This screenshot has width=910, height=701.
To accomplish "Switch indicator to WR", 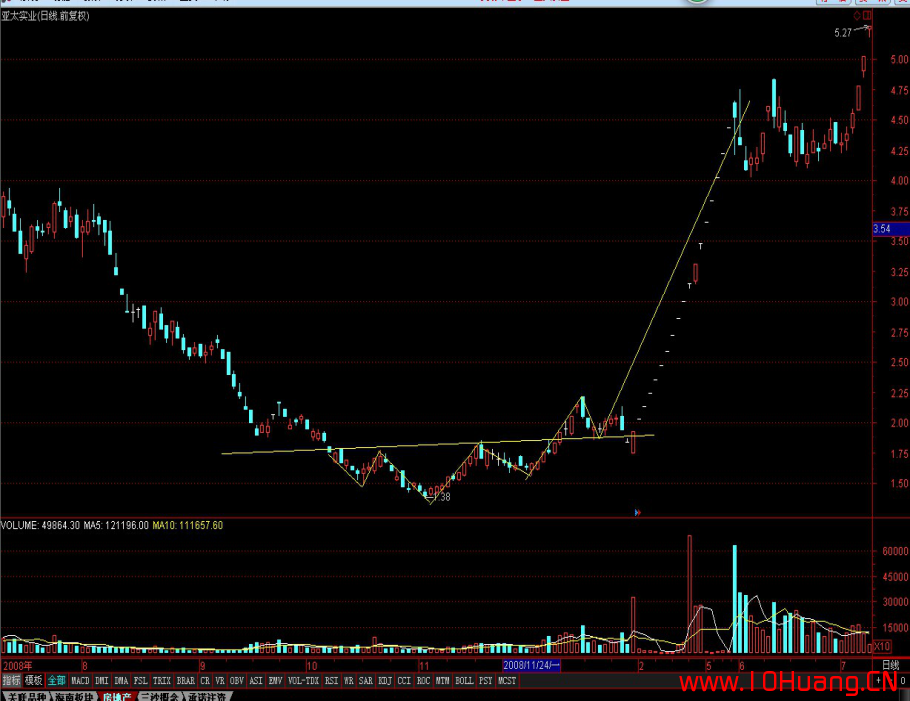I will pyautogui.click(x=349, y=680).
